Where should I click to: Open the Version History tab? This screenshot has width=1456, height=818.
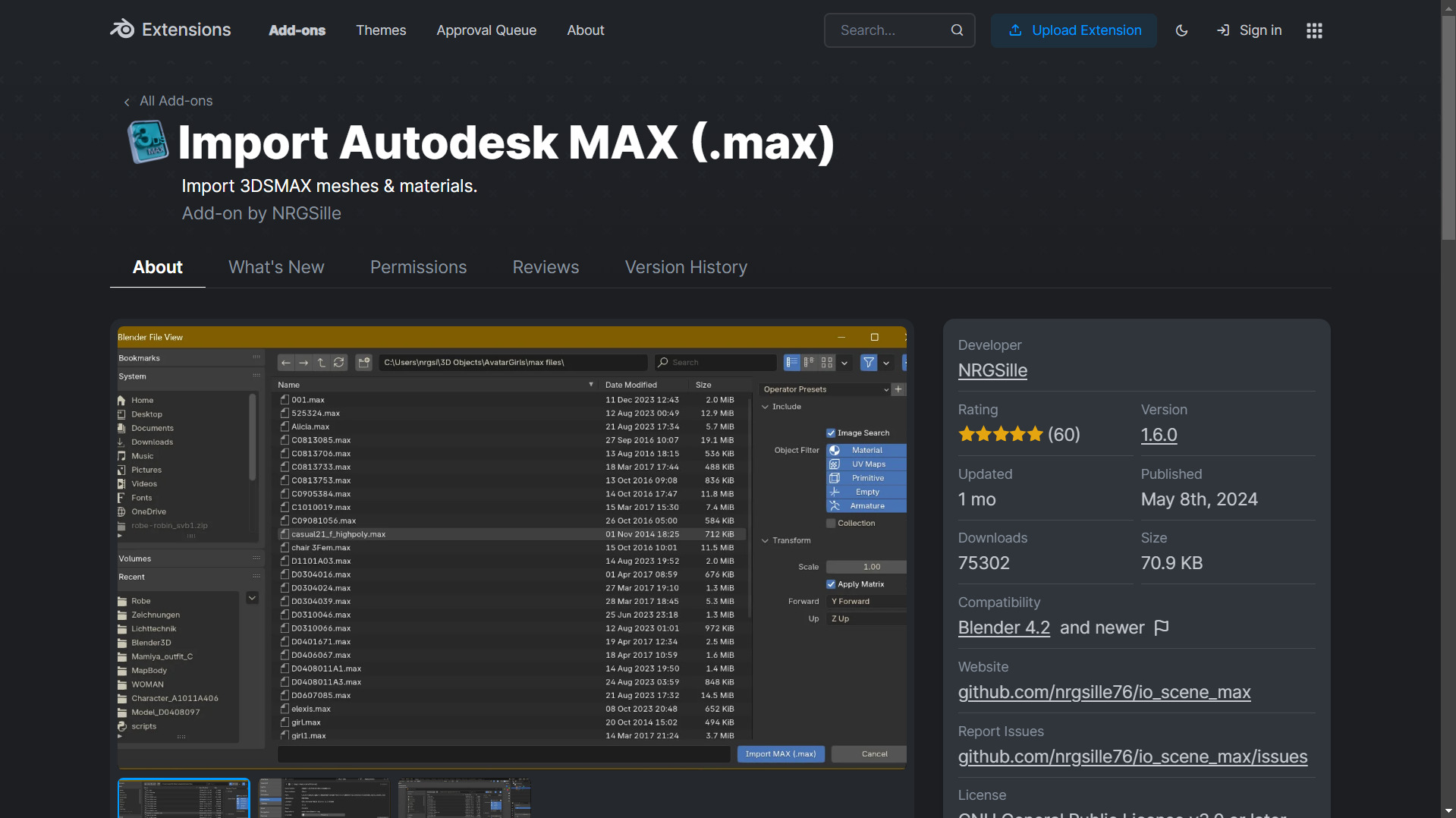pos(686,267)
